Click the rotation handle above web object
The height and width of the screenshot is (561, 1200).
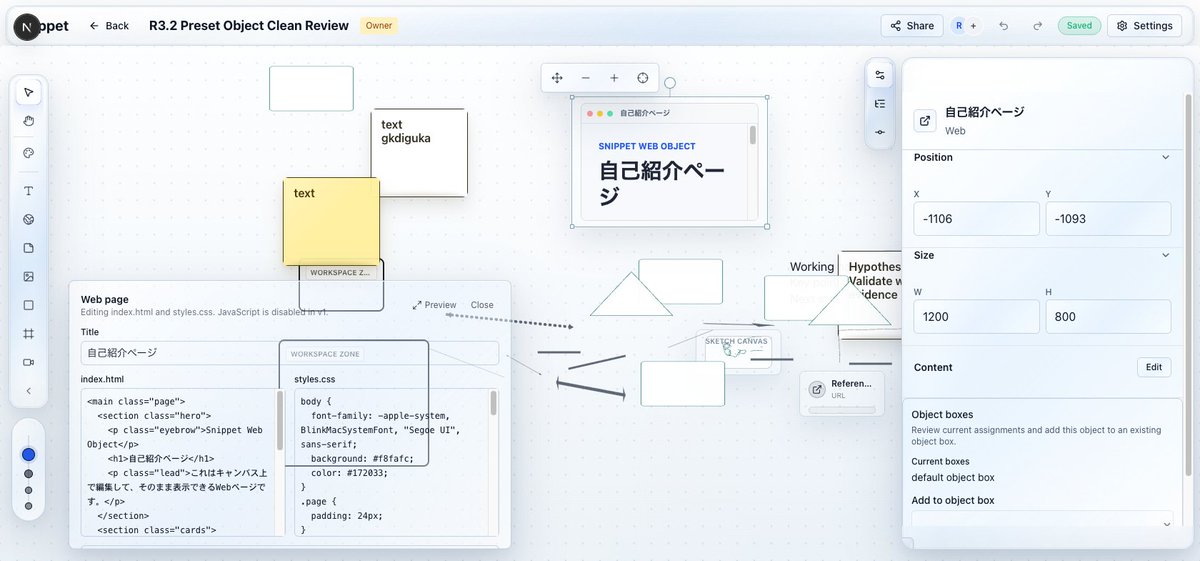(x=670, y=83)
